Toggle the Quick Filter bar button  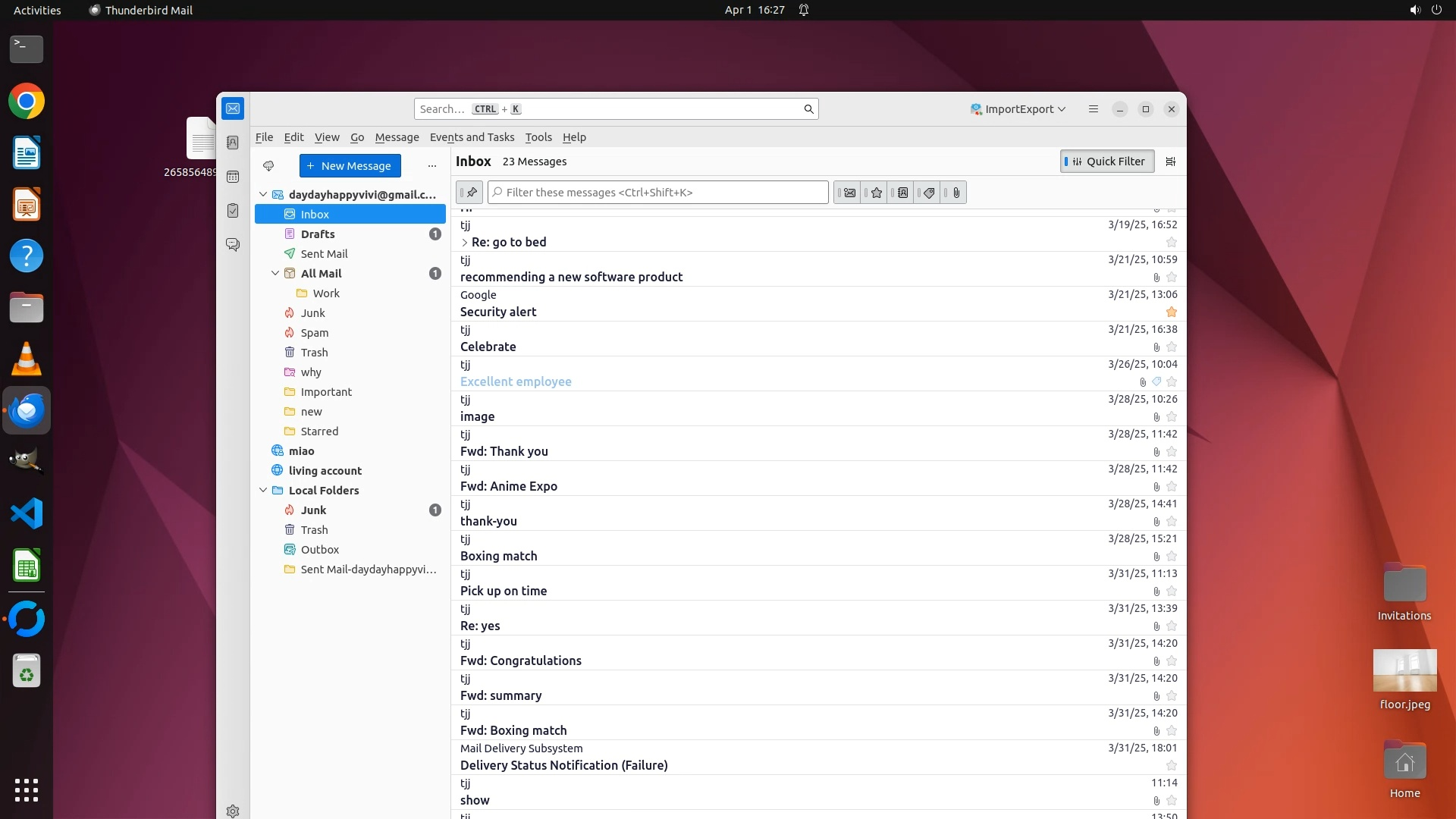pos(1107,162)
